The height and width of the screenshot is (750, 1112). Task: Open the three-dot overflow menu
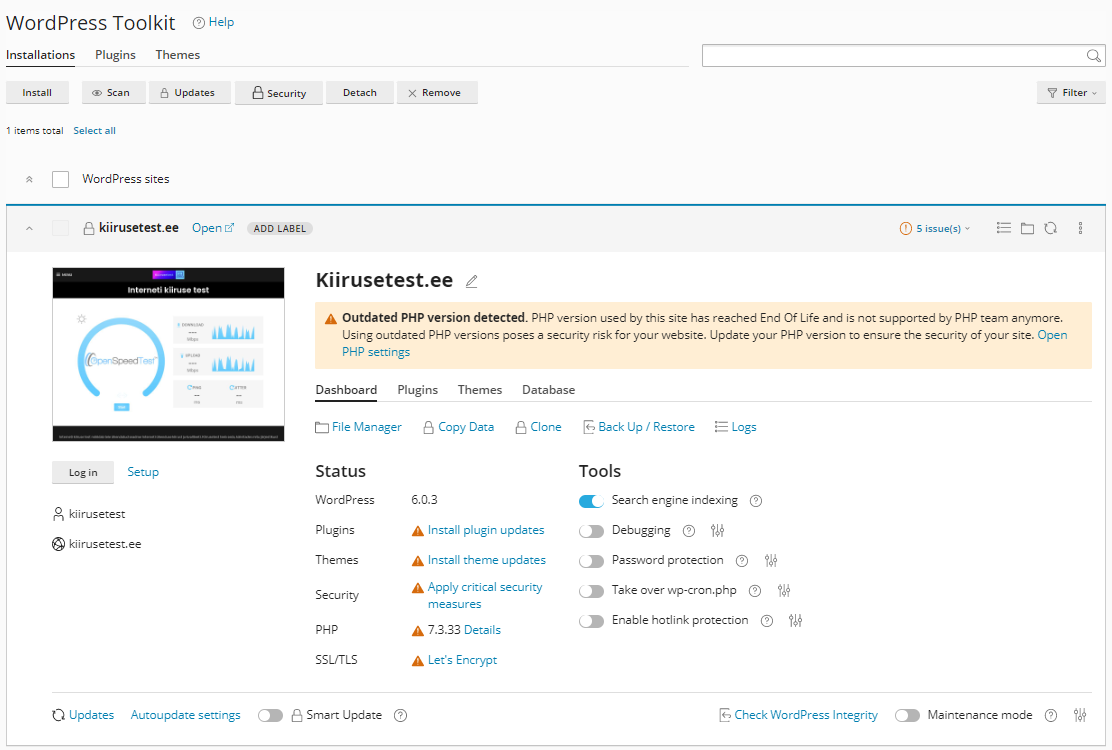click(x=1080, y=227)
